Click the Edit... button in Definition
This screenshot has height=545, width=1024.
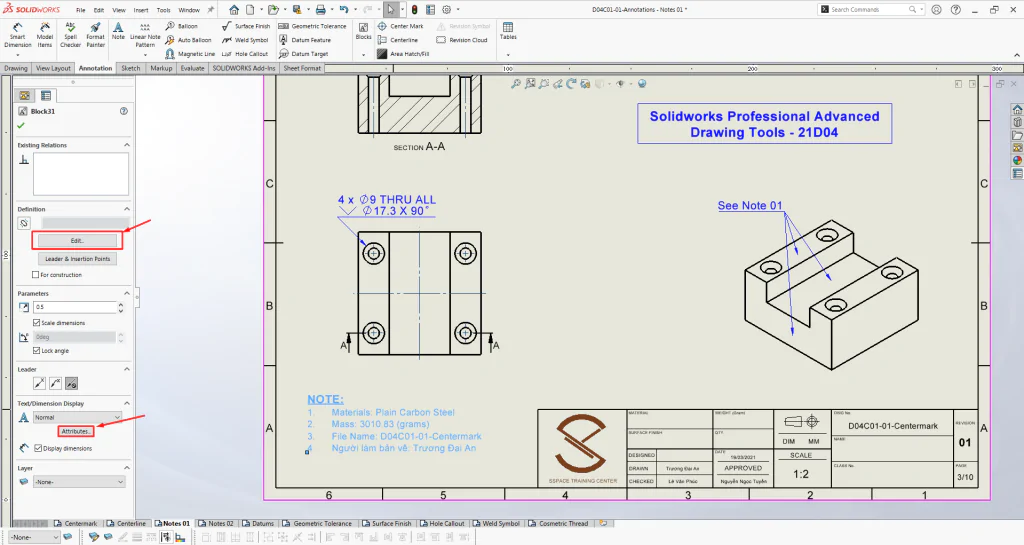tap(77, 241)
